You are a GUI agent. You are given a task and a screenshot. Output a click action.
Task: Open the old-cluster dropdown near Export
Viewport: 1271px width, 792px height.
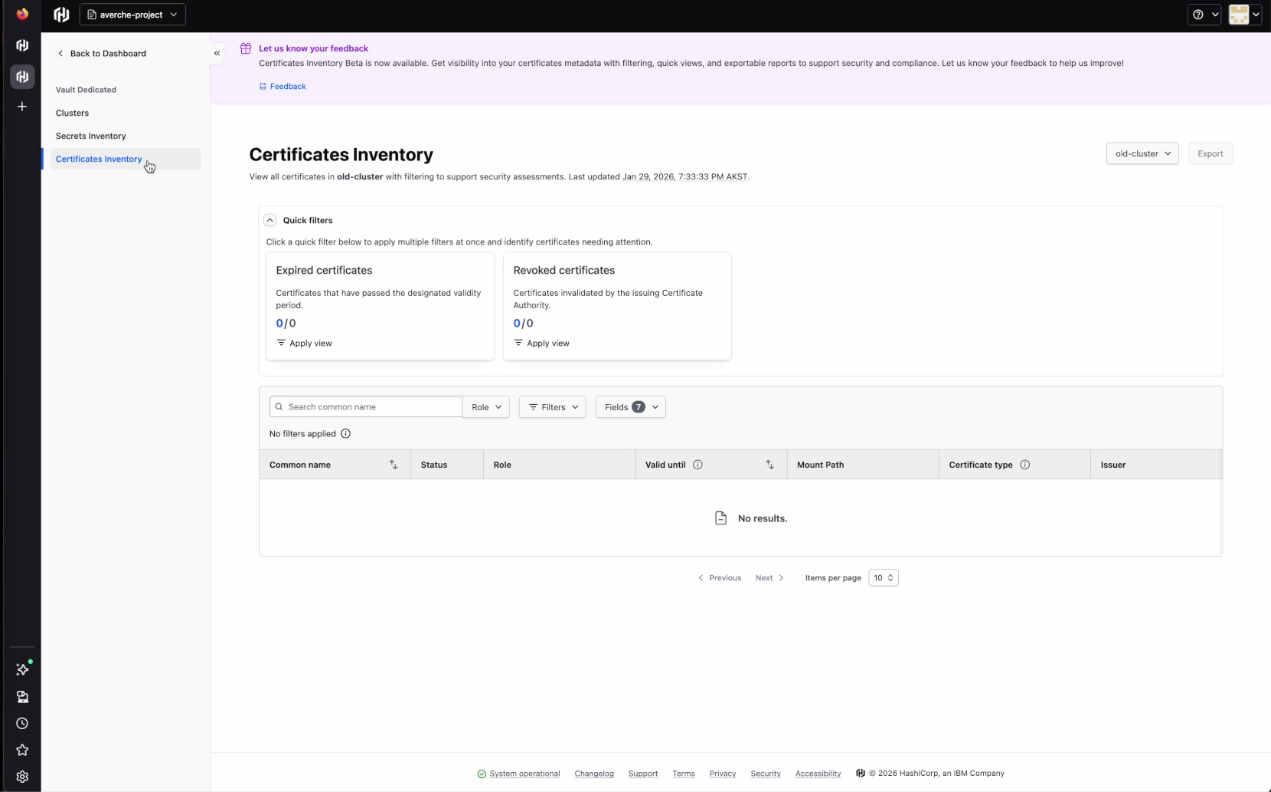pyautogui.click(x=1141, y=153)
